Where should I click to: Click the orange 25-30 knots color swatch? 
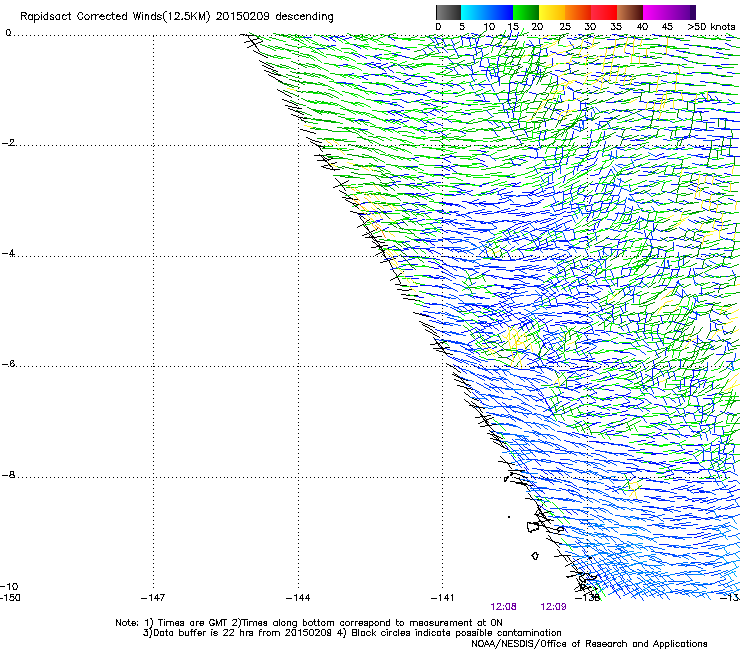point(578,12)
